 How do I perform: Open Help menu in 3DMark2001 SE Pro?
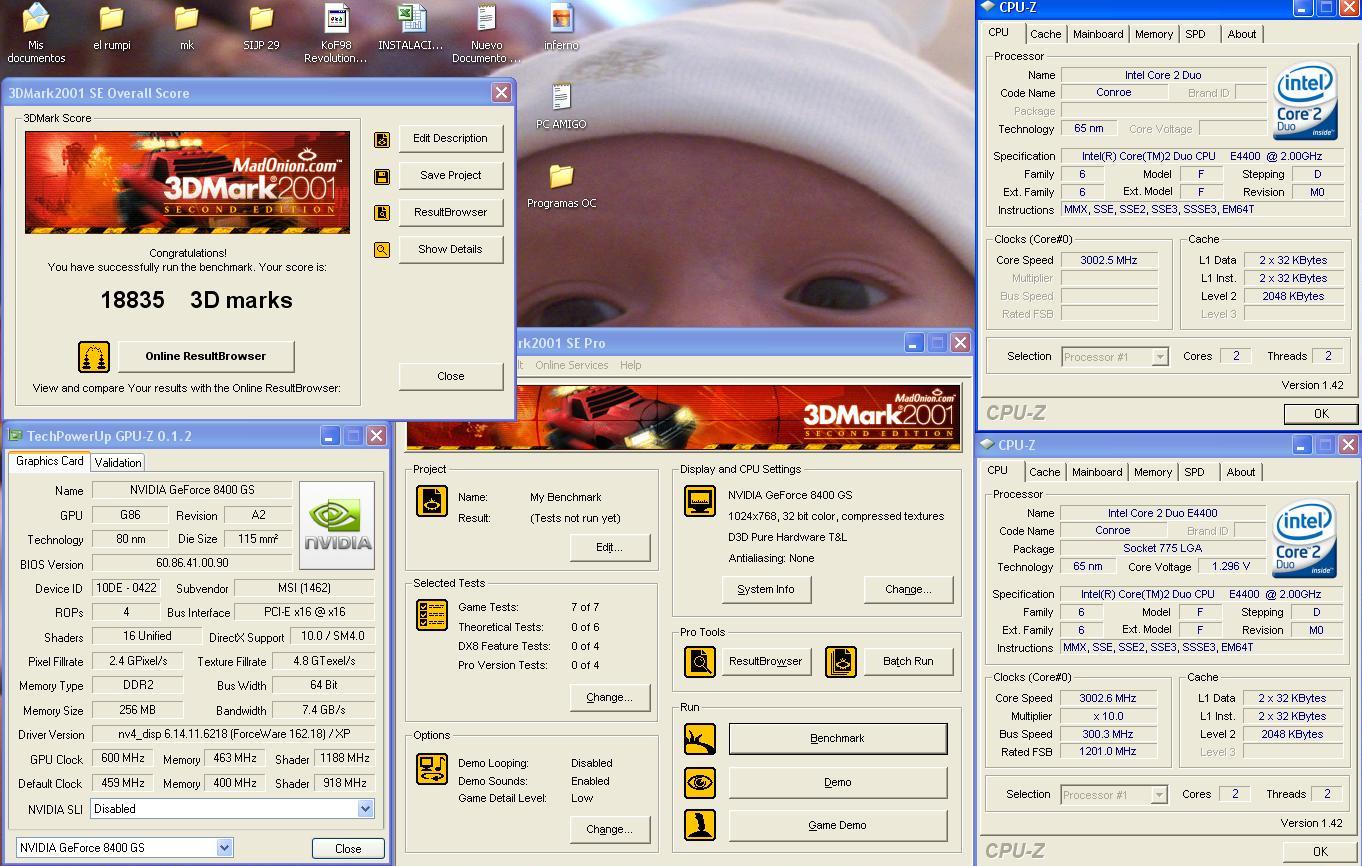click(630, 365)
